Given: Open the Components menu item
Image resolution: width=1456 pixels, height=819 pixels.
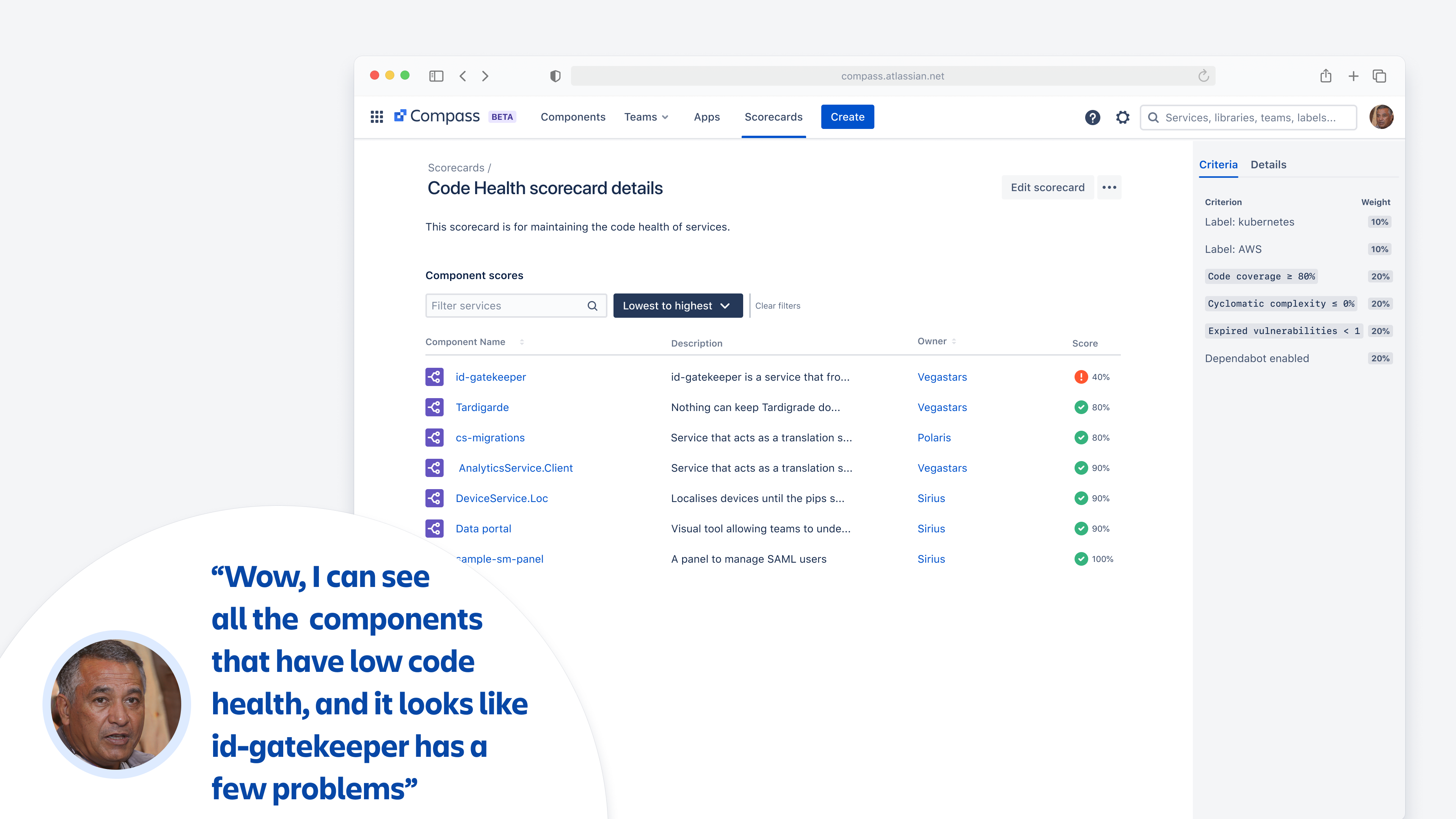Looking at the screenshot, I should click(573, 117).
